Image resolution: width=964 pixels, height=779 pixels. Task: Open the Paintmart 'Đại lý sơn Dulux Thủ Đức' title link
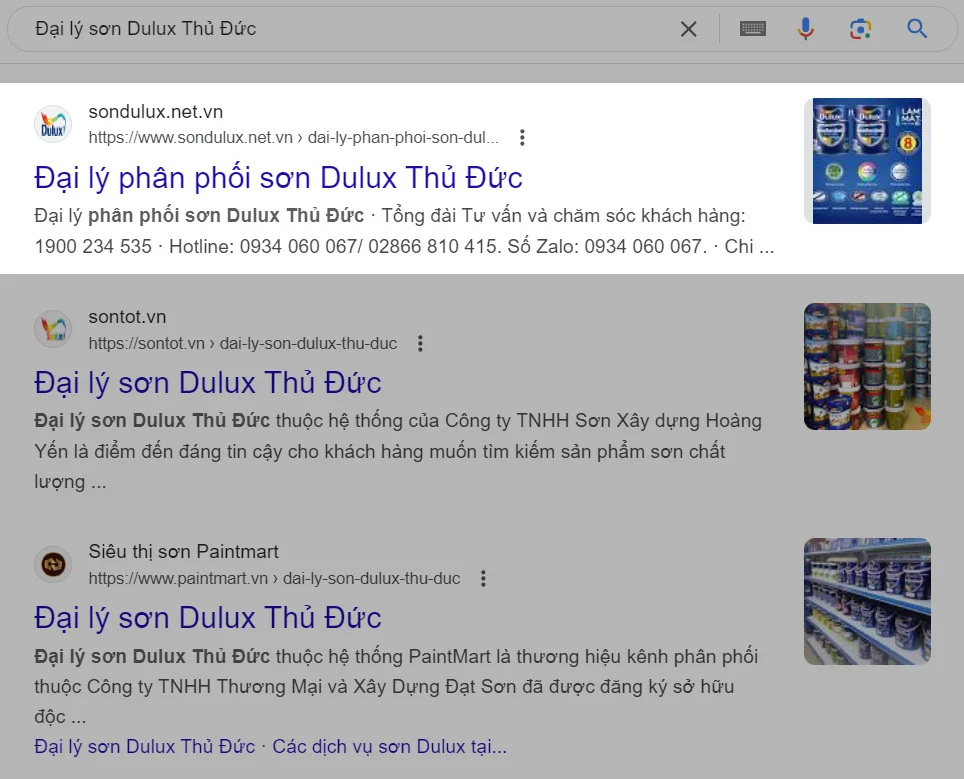[x=208, y=617]
